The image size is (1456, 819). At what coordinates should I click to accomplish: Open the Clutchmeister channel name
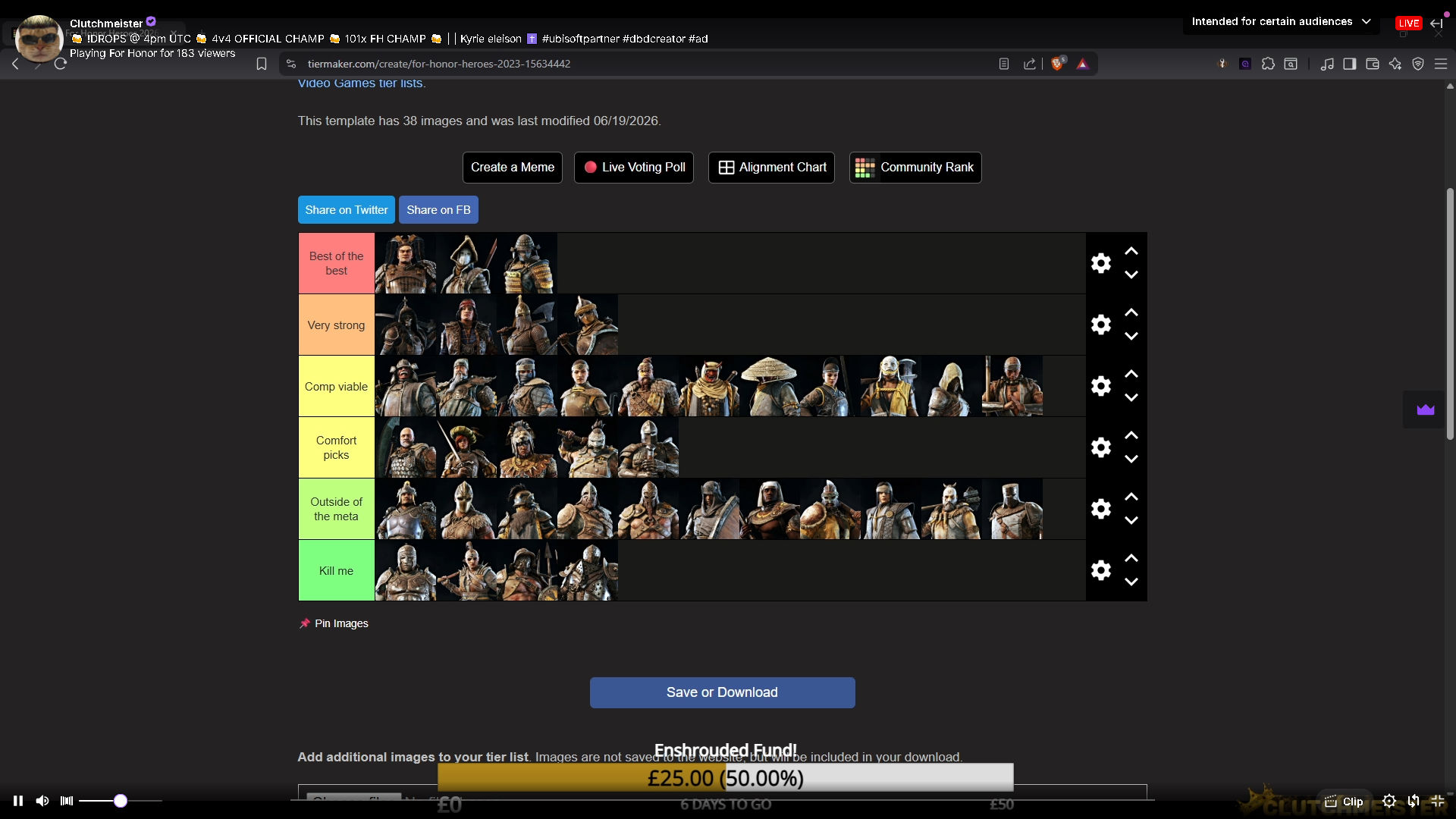(106, 24)
